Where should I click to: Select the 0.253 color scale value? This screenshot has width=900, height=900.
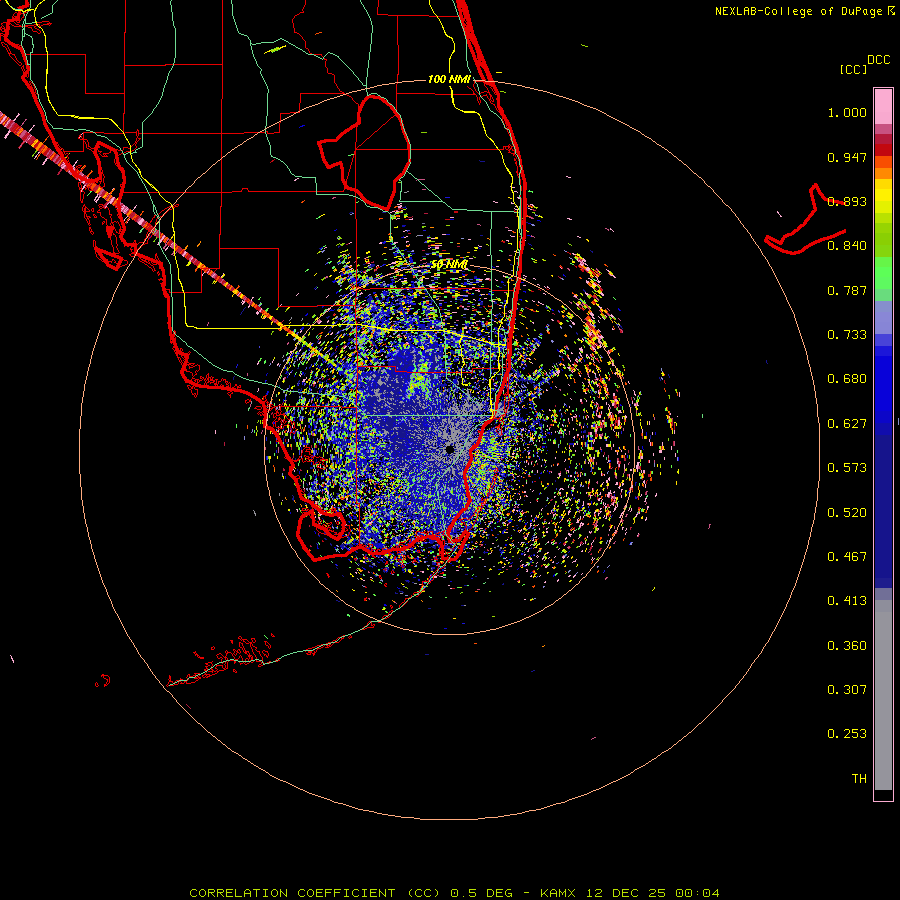[847, 734]
